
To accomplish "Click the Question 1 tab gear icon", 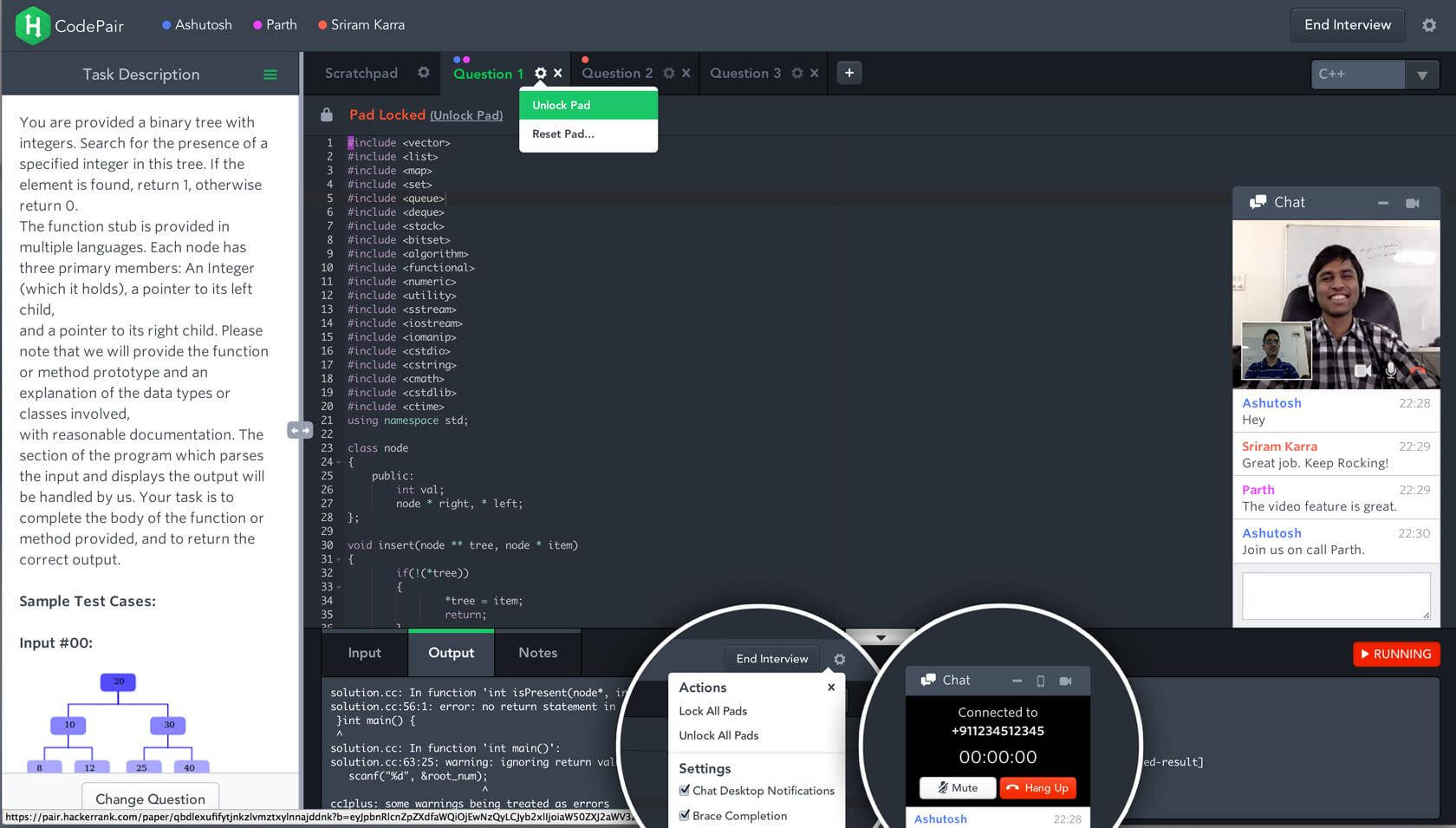I will [541, 74].
